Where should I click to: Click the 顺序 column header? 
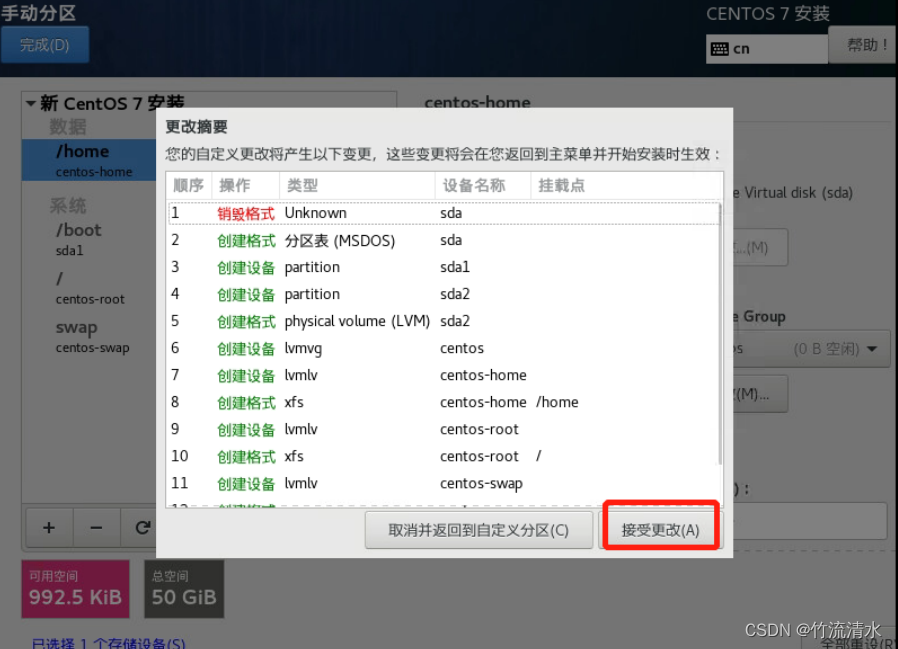(189, 186)
